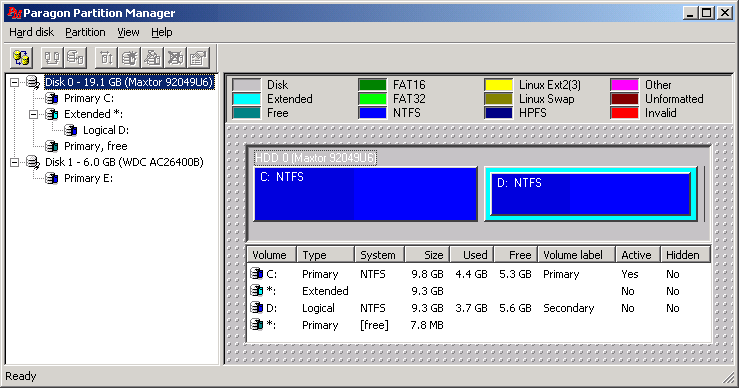Viewport: 739px width, 388px height.
Task: Click the Ready status bar text
Action: [x=21, y=376]
